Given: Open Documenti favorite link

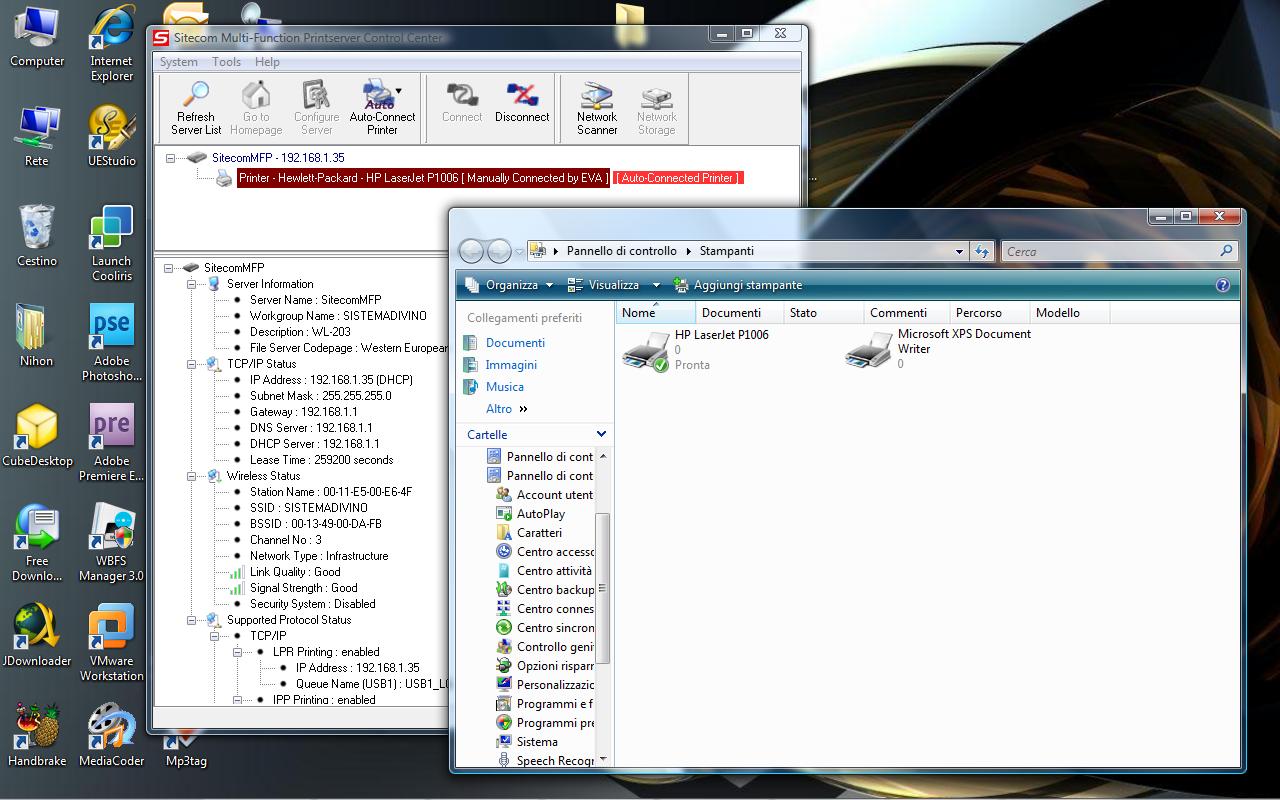Looking at the screenshot, I should tap(515, 343).
